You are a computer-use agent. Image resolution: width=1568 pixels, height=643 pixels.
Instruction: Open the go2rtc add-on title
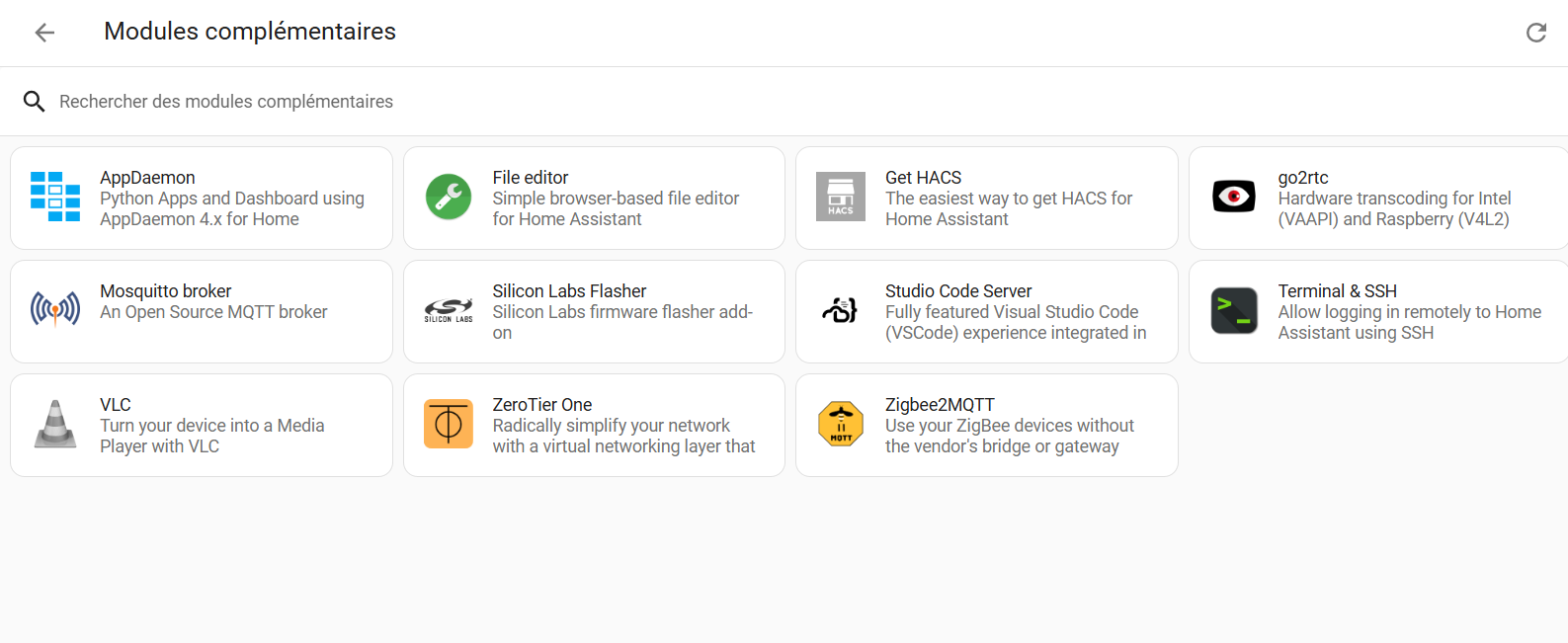click(1303, 178)
